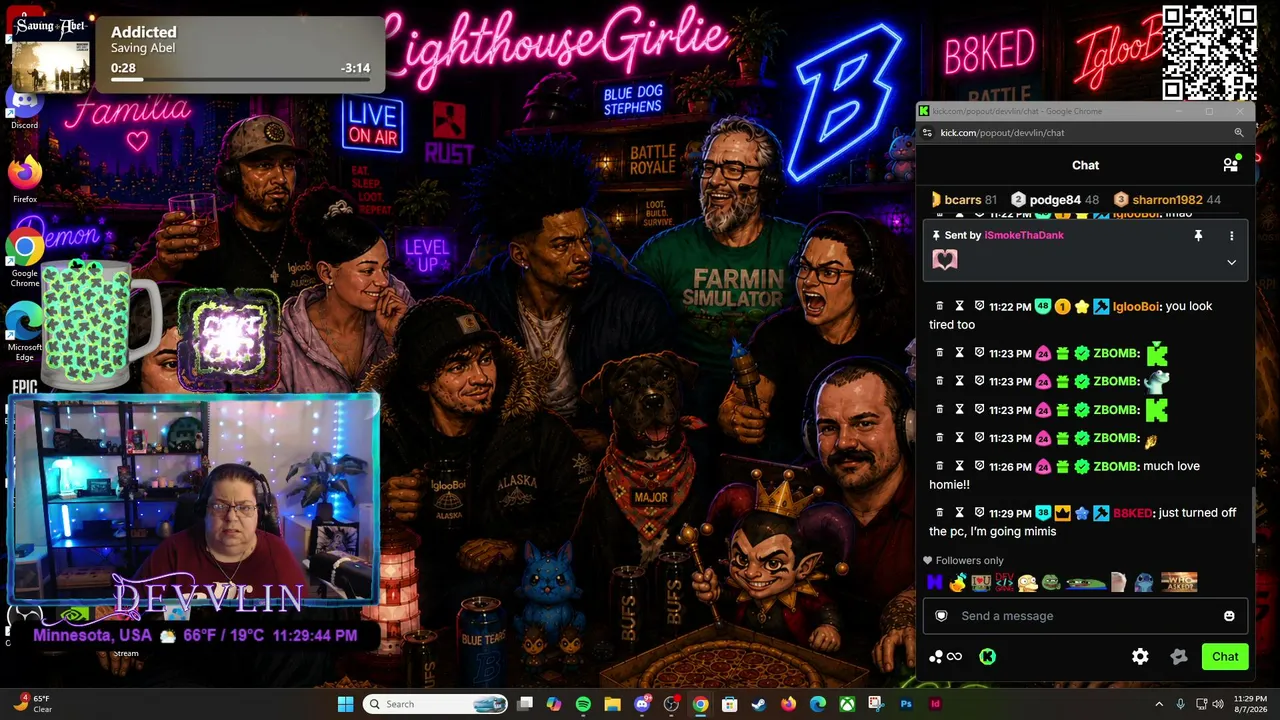Click the Send a message input field

(1085, 616)
